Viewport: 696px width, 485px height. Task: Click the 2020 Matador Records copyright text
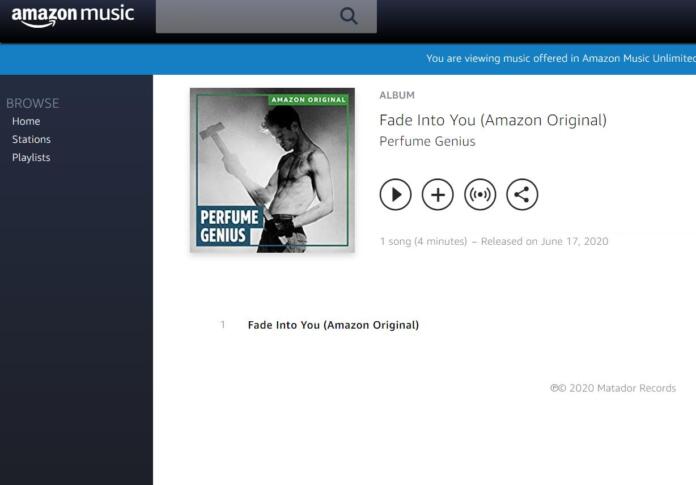click(613, 388)
